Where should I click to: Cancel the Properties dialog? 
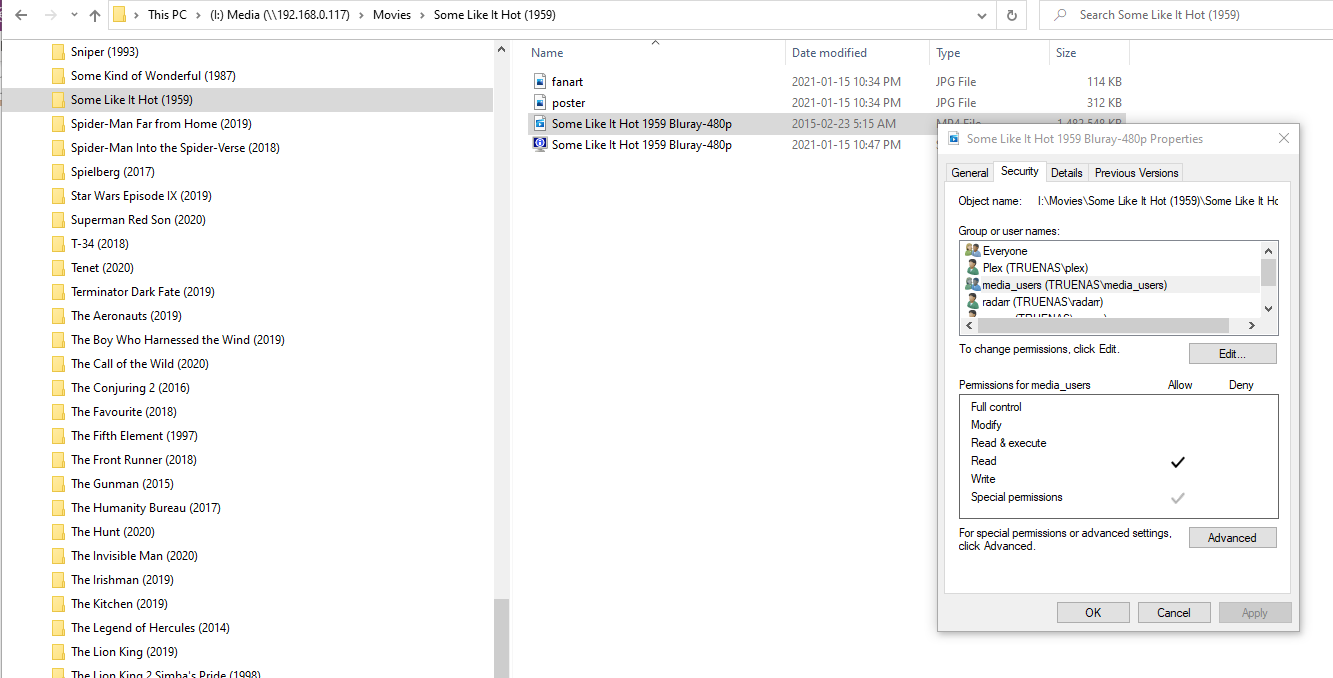[x=1174, y=613]
